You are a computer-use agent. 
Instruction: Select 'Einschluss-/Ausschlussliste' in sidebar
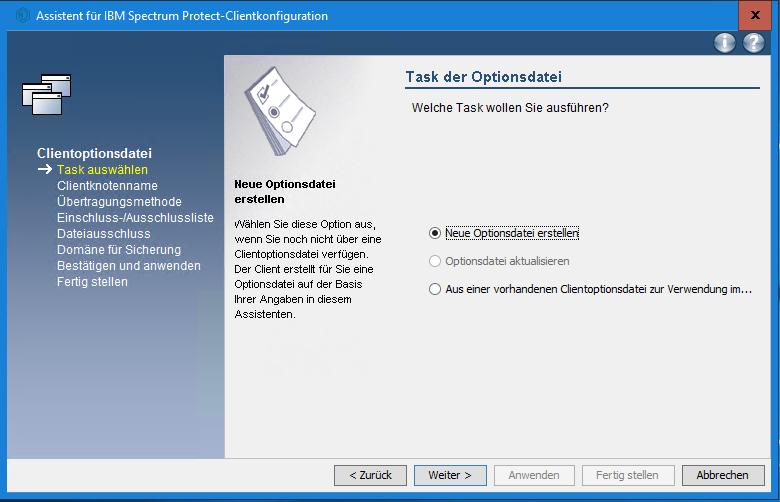(x=135, y=218)
